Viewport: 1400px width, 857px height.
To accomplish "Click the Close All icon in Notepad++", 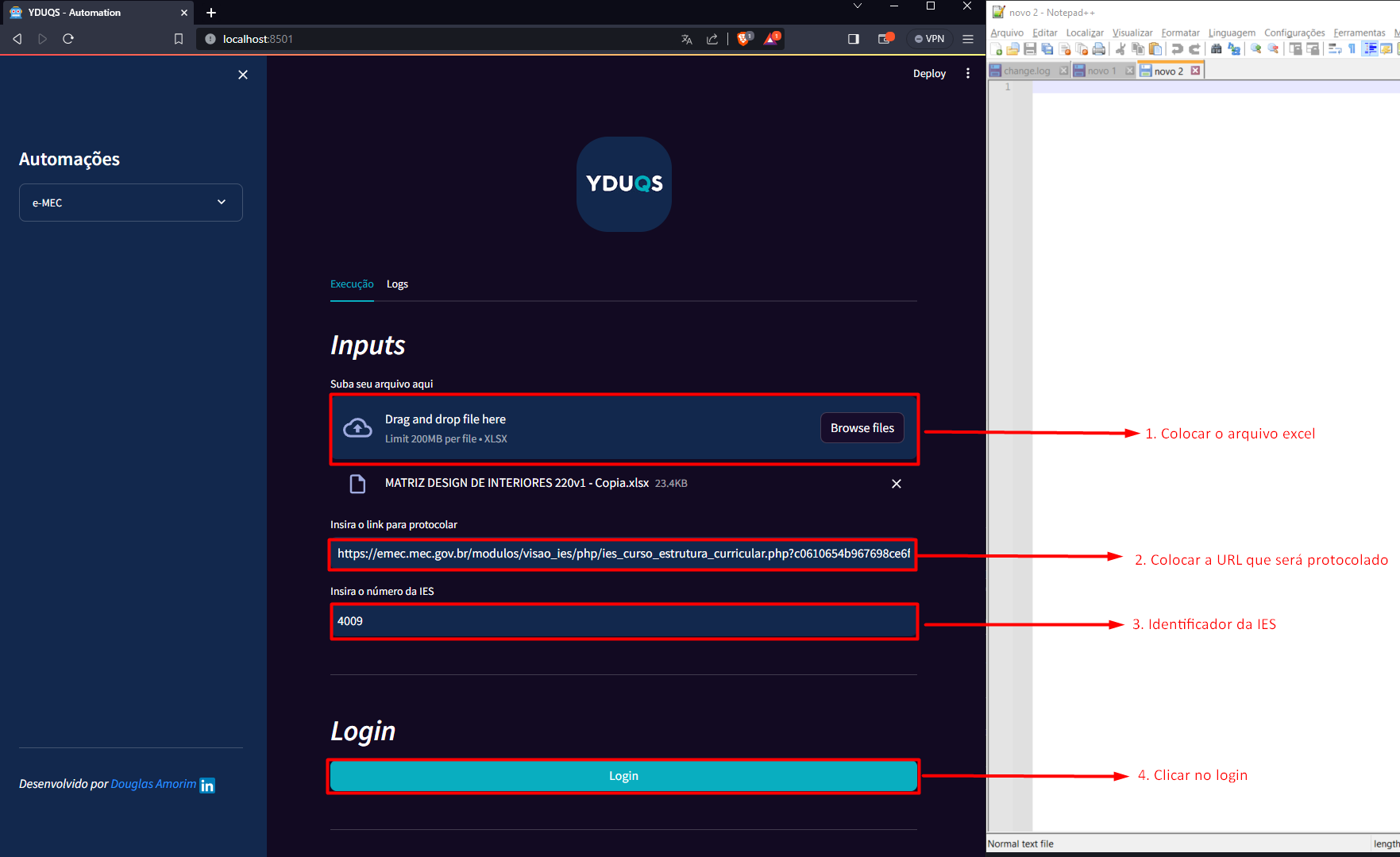I will pos(1082,49).
